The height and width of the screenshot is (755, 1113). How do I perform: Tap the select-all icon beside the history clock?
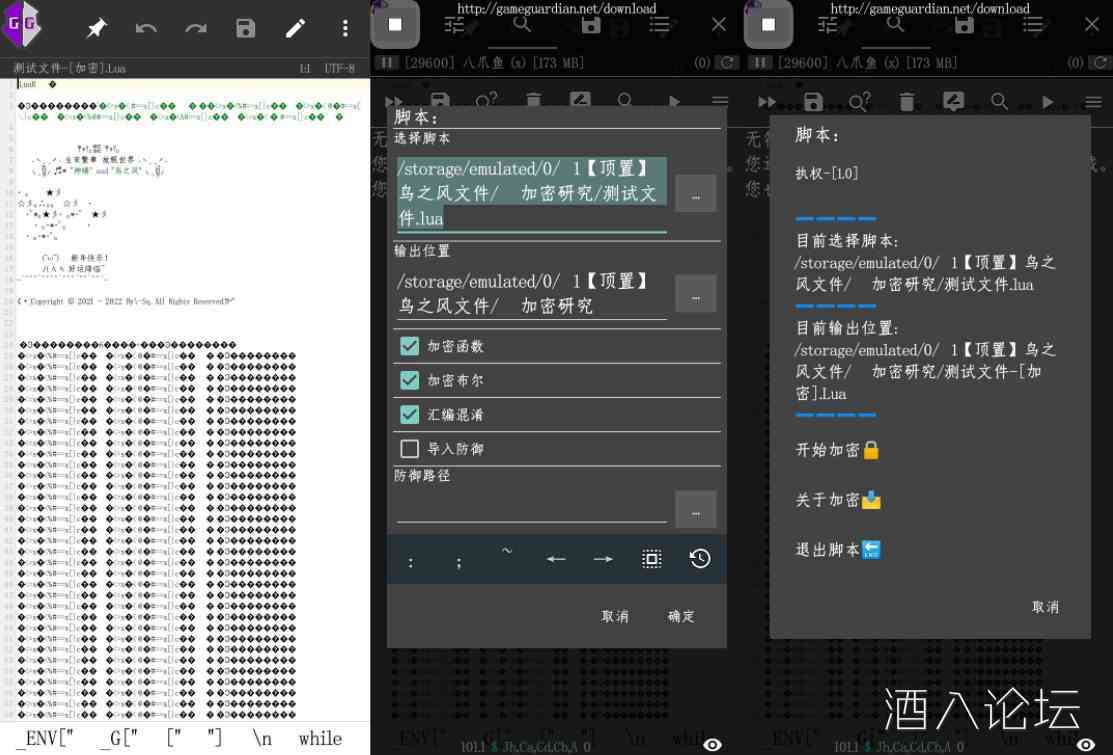652,559
